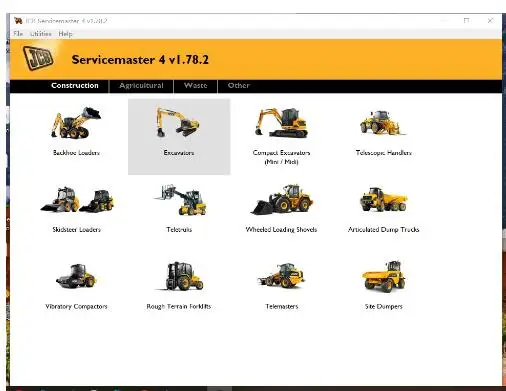Open the Vibratory Compactors icon
This screenshot has height=391, width=506.
coord(76,276)
